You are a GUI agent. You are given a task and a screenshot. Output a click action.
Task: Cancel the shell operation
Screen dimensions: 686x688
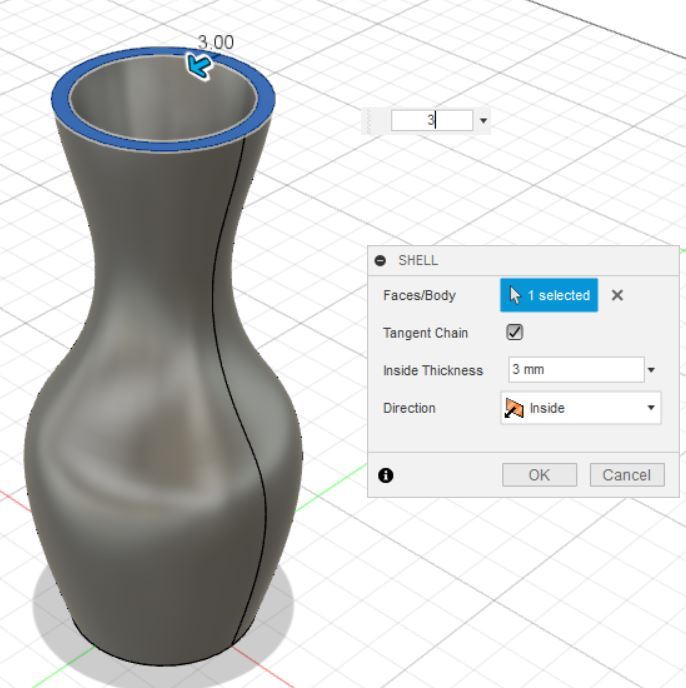point(627,475)
